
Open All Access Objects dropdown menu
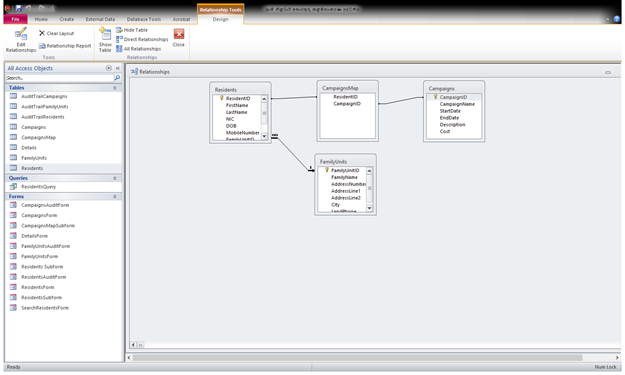108,68
